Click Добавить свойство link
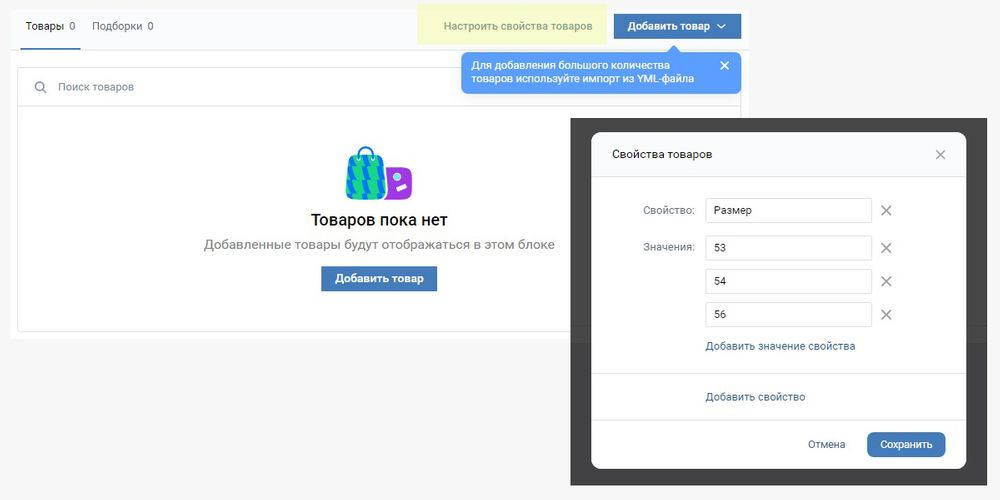Viewport: 1000px width, 500px height. tap(755, 397)
